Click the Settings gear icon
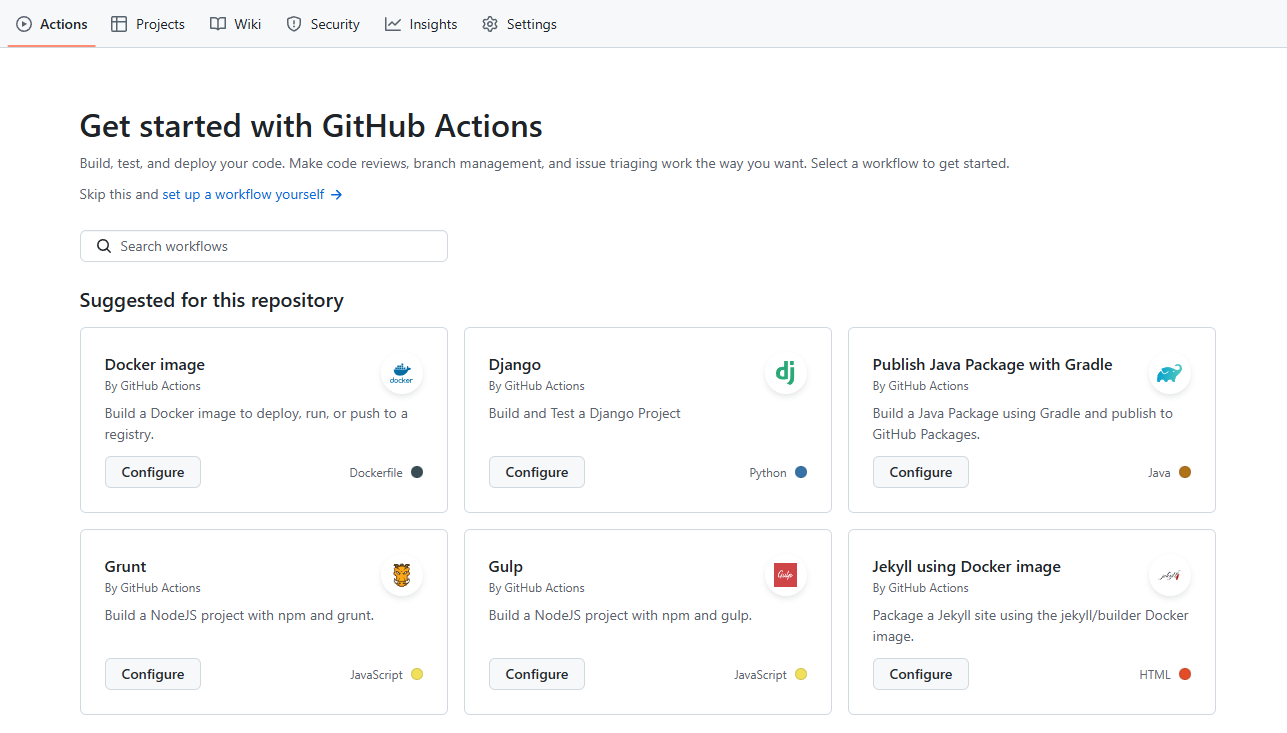The height and width of the screenshot is (733, 1287). [490, 24]
